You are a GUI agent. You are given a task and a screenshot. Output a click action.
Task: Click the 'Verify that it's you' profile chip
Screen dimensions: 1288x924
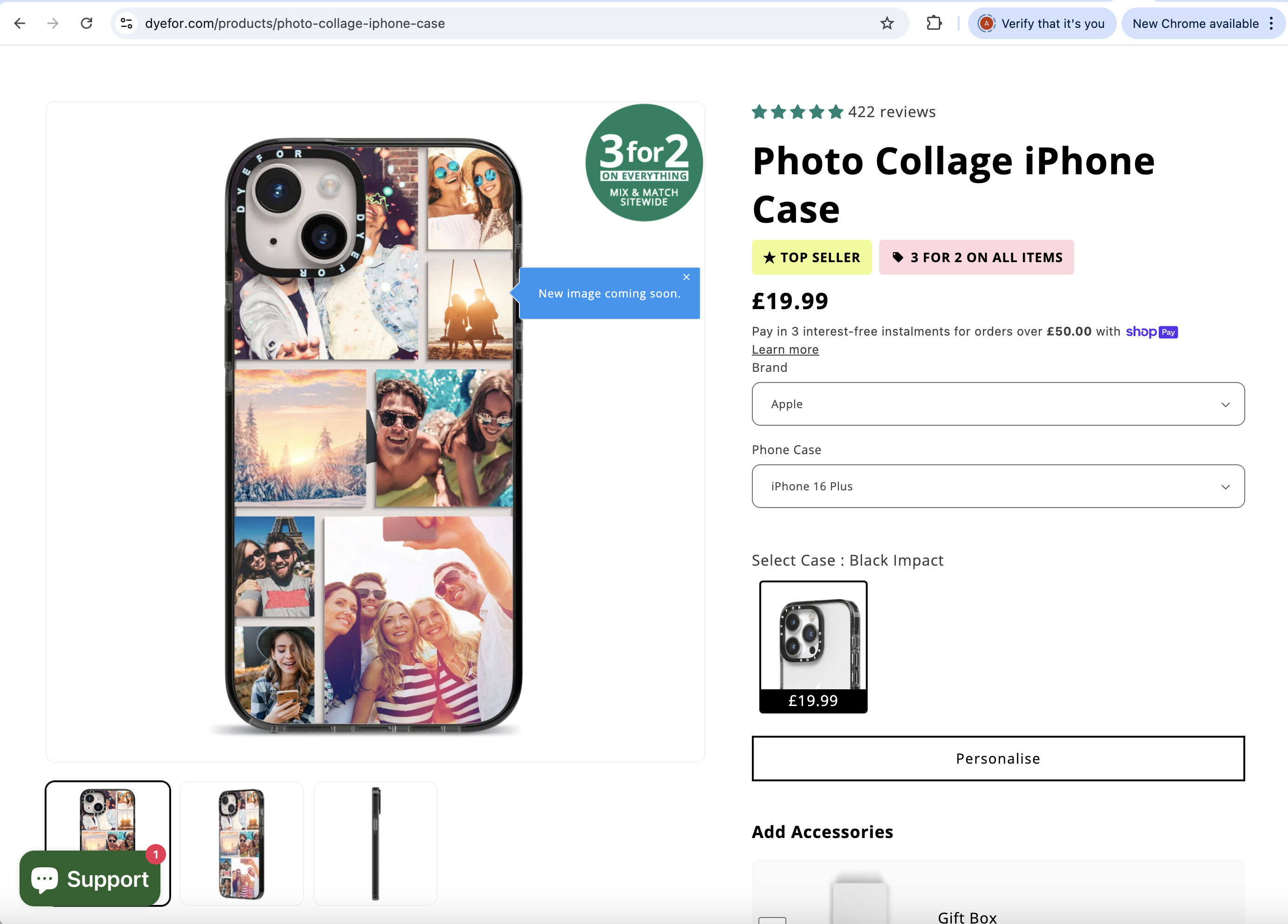[1042, 23]
